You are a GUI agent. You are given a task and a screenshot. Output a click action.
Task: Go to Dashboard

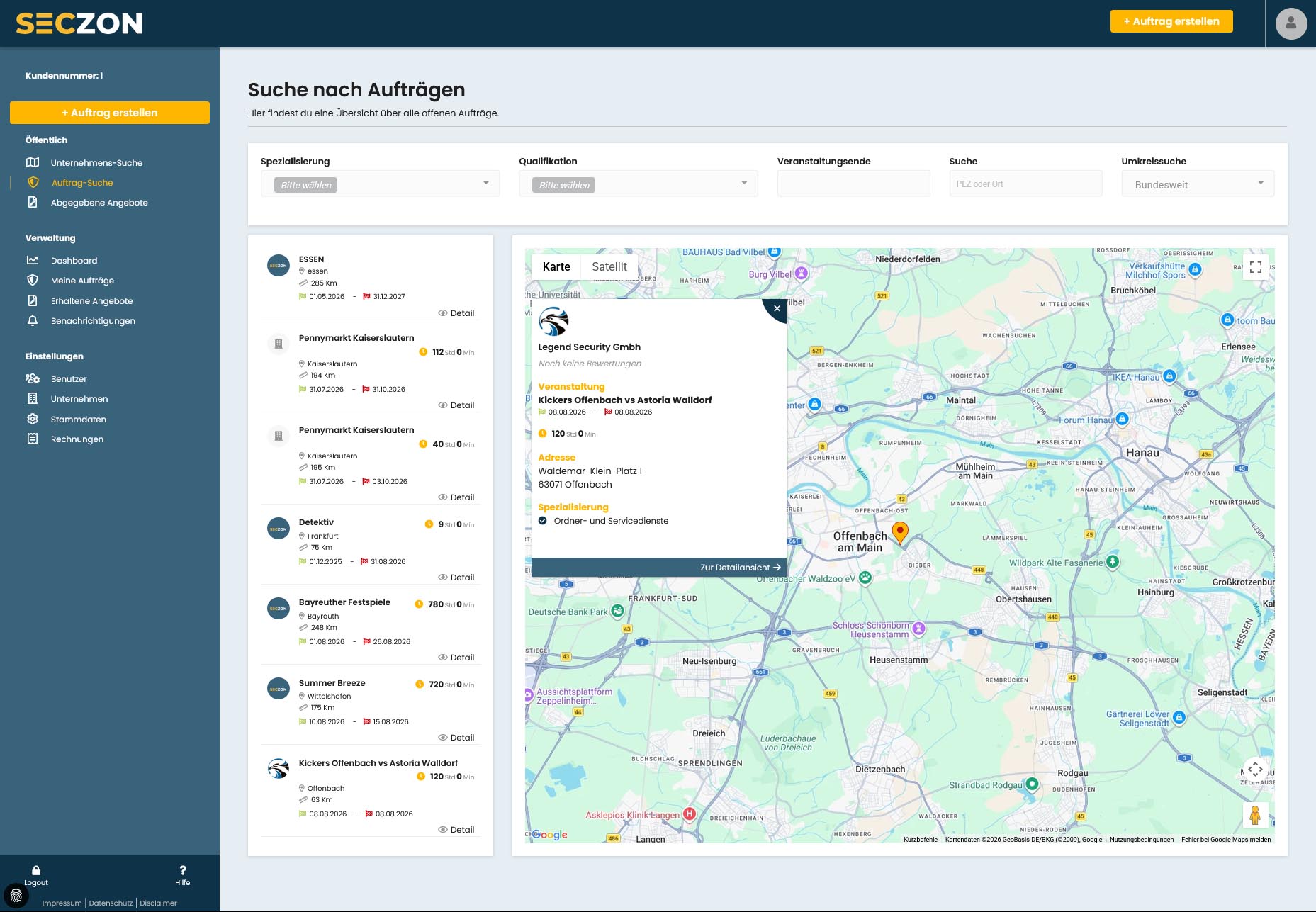74,261
